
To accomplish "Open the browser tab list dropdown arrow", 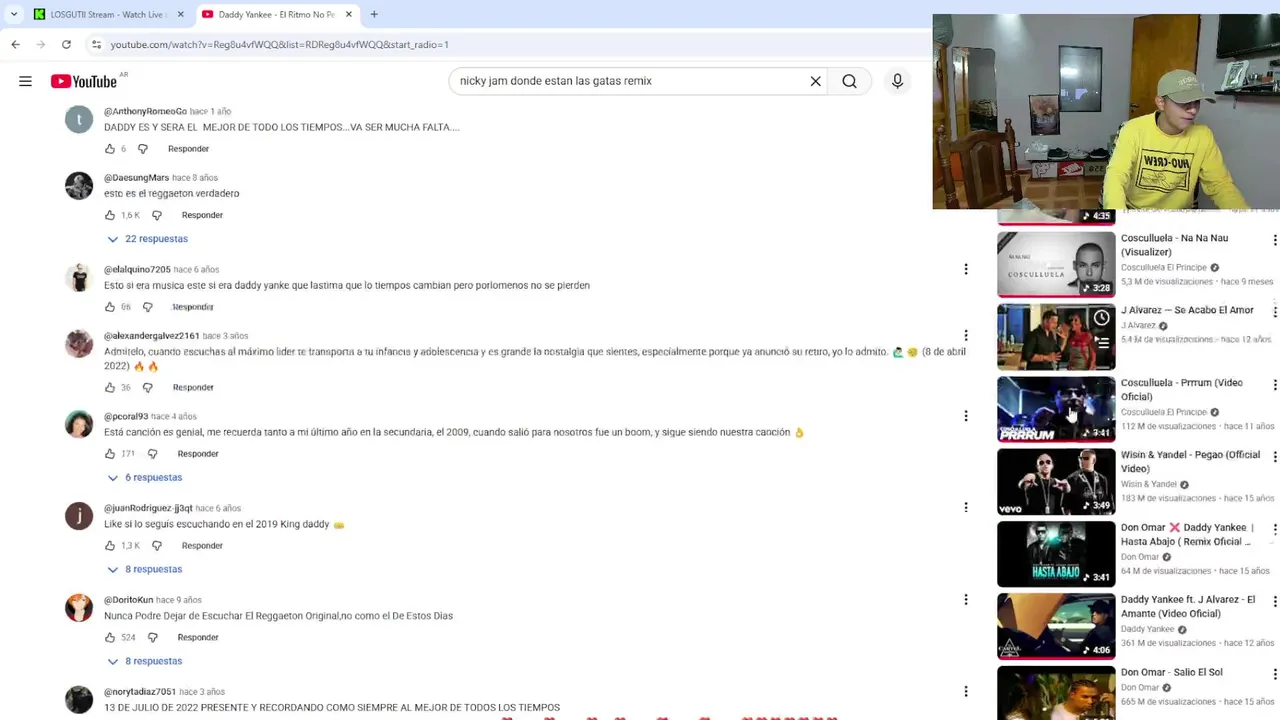I will (13, 14).
